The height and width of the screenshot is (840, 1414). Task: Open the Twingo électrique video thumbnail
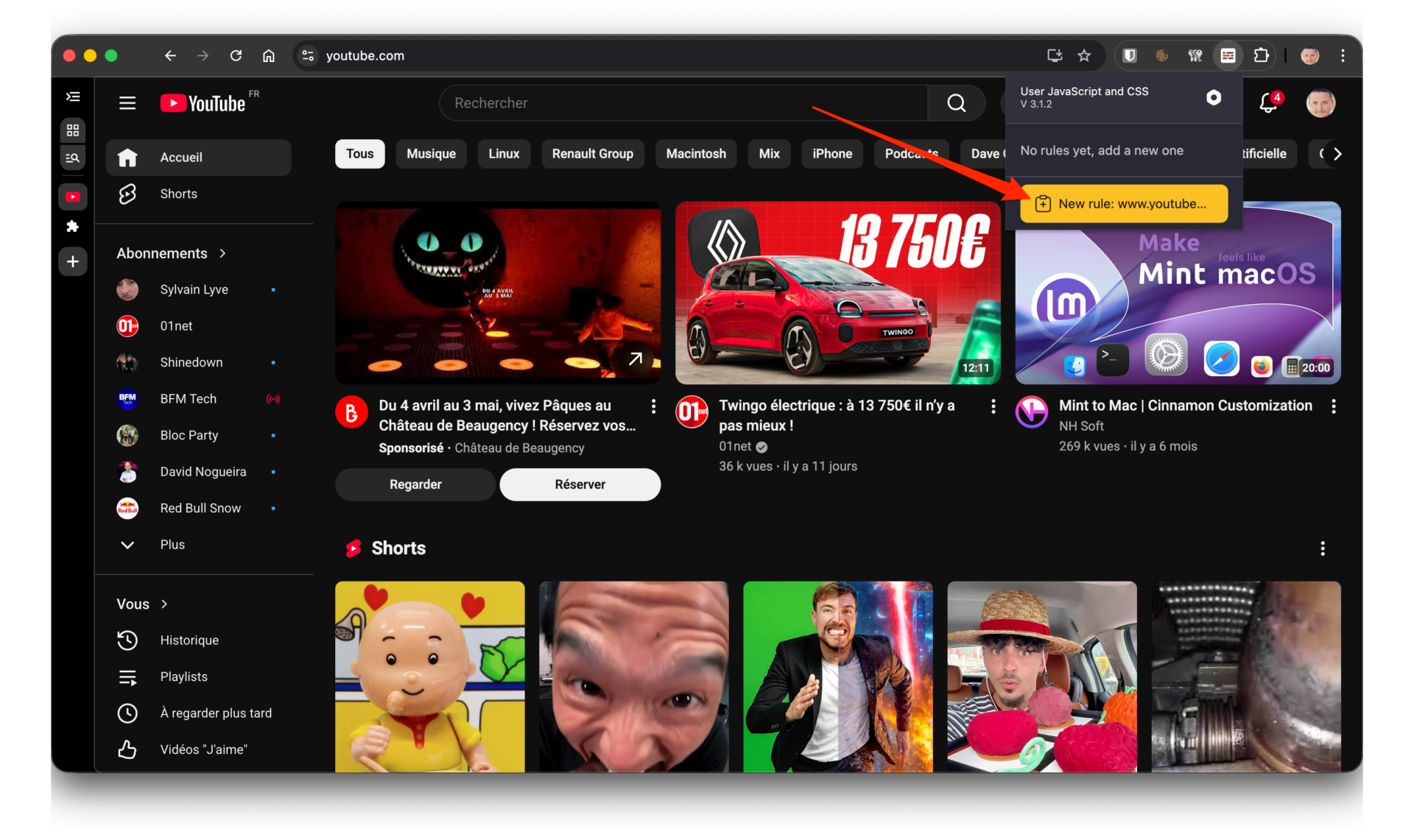[838, 293]
